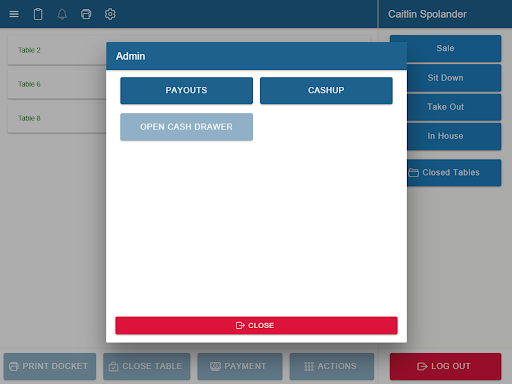Click the clipboard icon in top bar
512x384 pixels.
[38, 14]
